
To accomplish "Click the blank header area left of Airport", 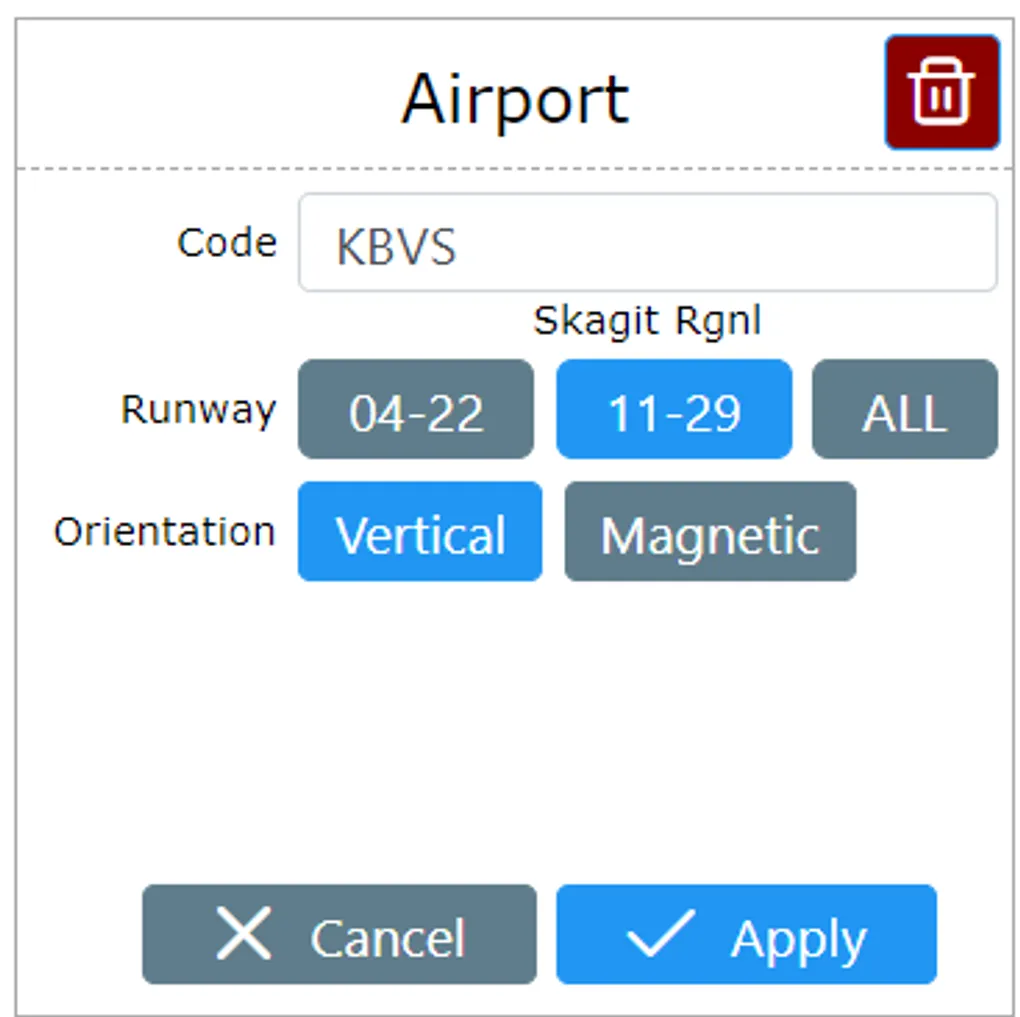I will click(x=200, y=95).
